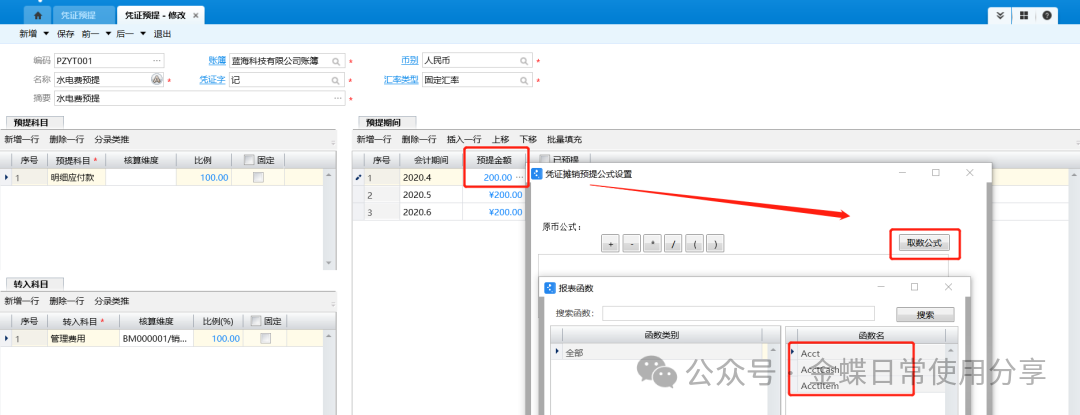The image size is (1080, 415).
Task: Click the 取数公式 button
Action: click(924, 242)
